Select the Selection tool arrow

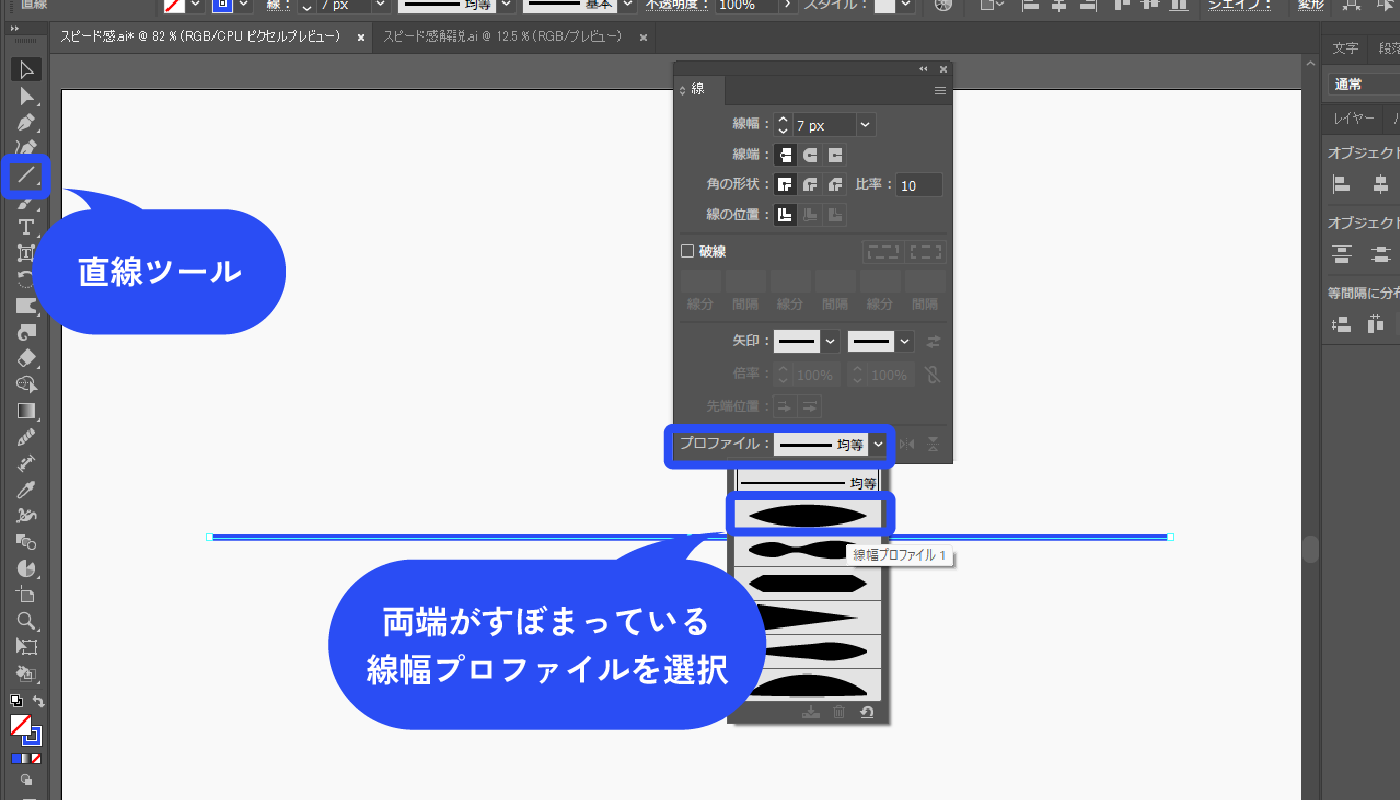26,69
